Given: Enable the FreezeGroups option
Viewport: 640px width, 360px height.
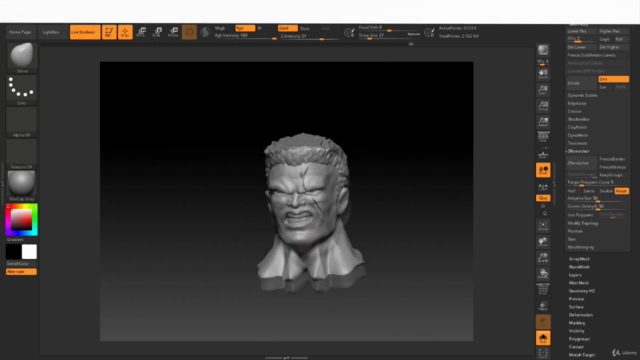Looking at the screenshot, I should 612,167.
